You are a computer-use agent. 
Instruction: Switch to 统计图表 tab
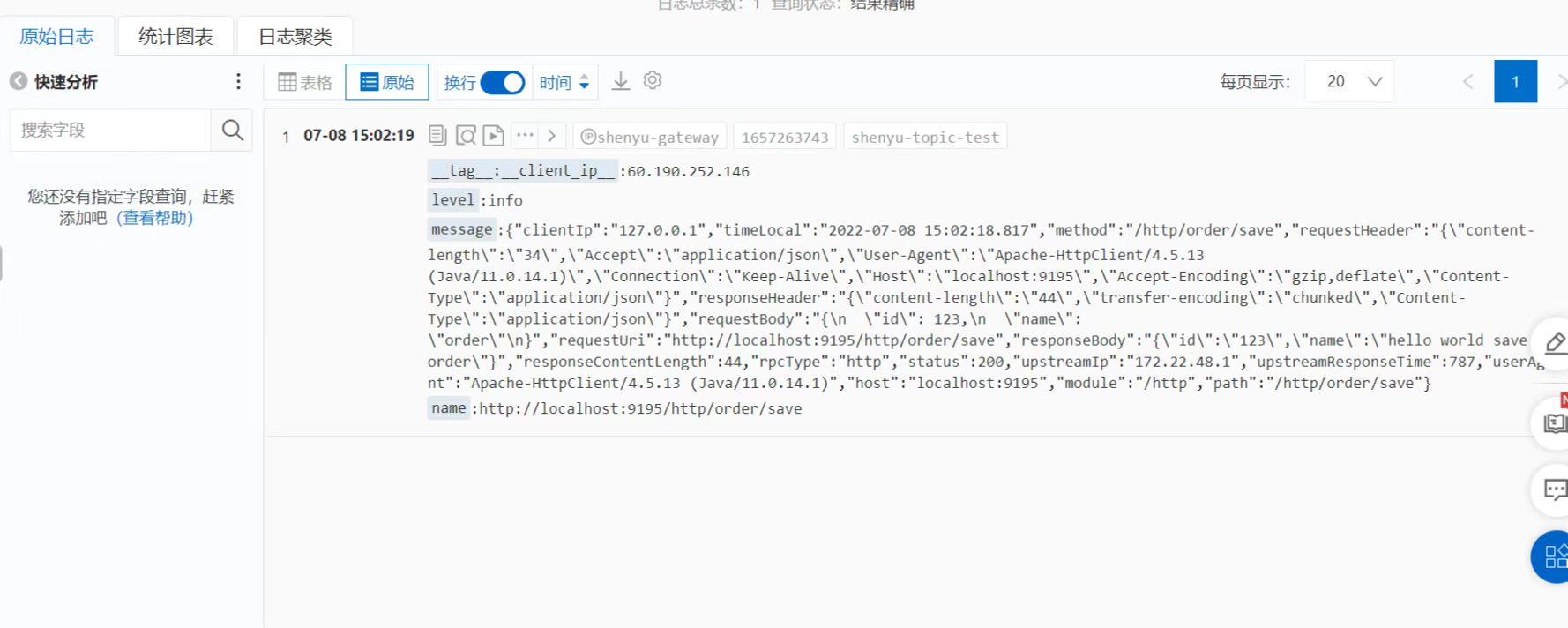click(x=175, y=37)
